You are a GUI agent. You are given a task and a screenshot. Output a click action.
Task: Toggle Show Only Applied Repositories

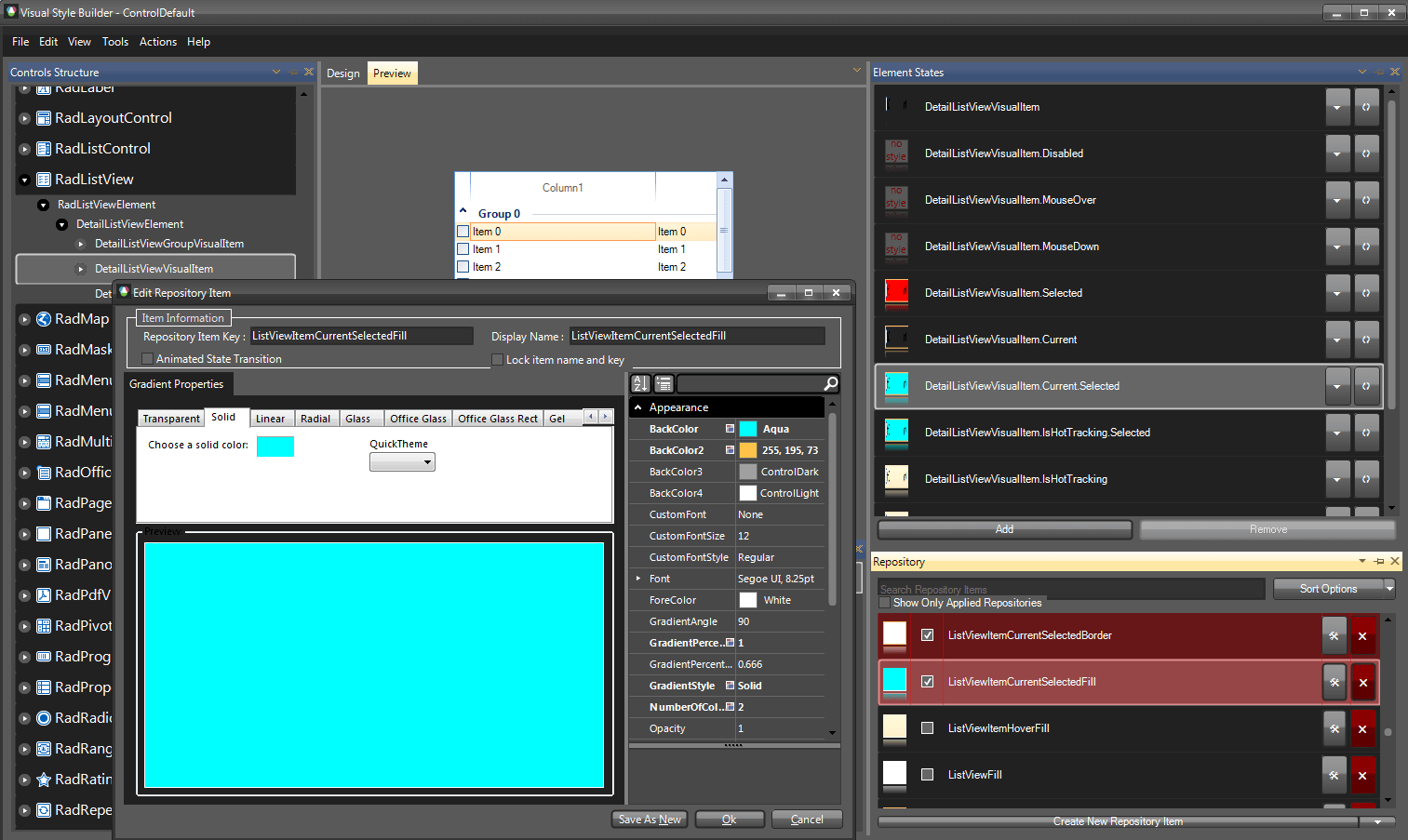pos(883,602)
